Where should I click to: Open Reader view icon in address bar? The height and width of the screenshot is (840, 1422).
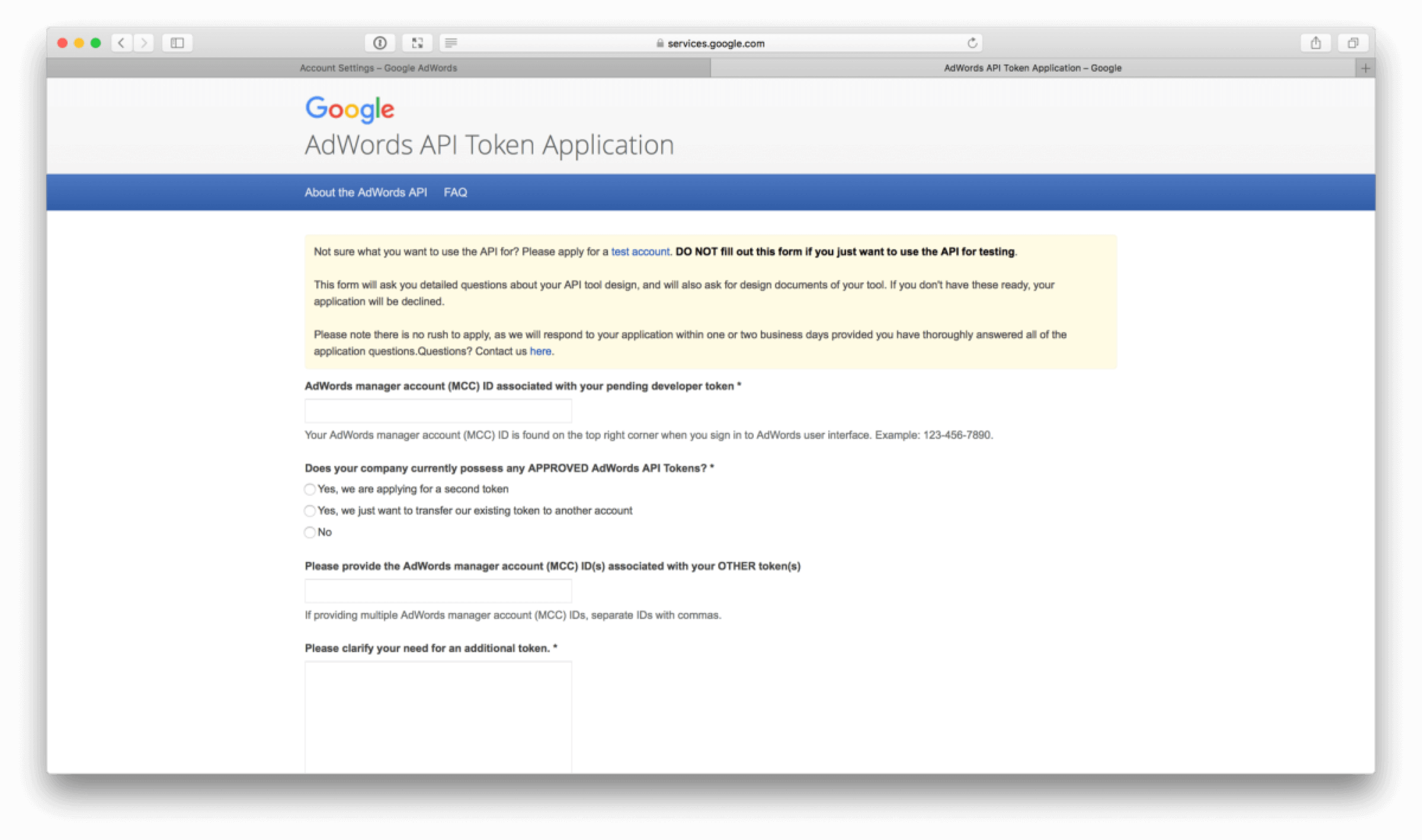[451, 43]
